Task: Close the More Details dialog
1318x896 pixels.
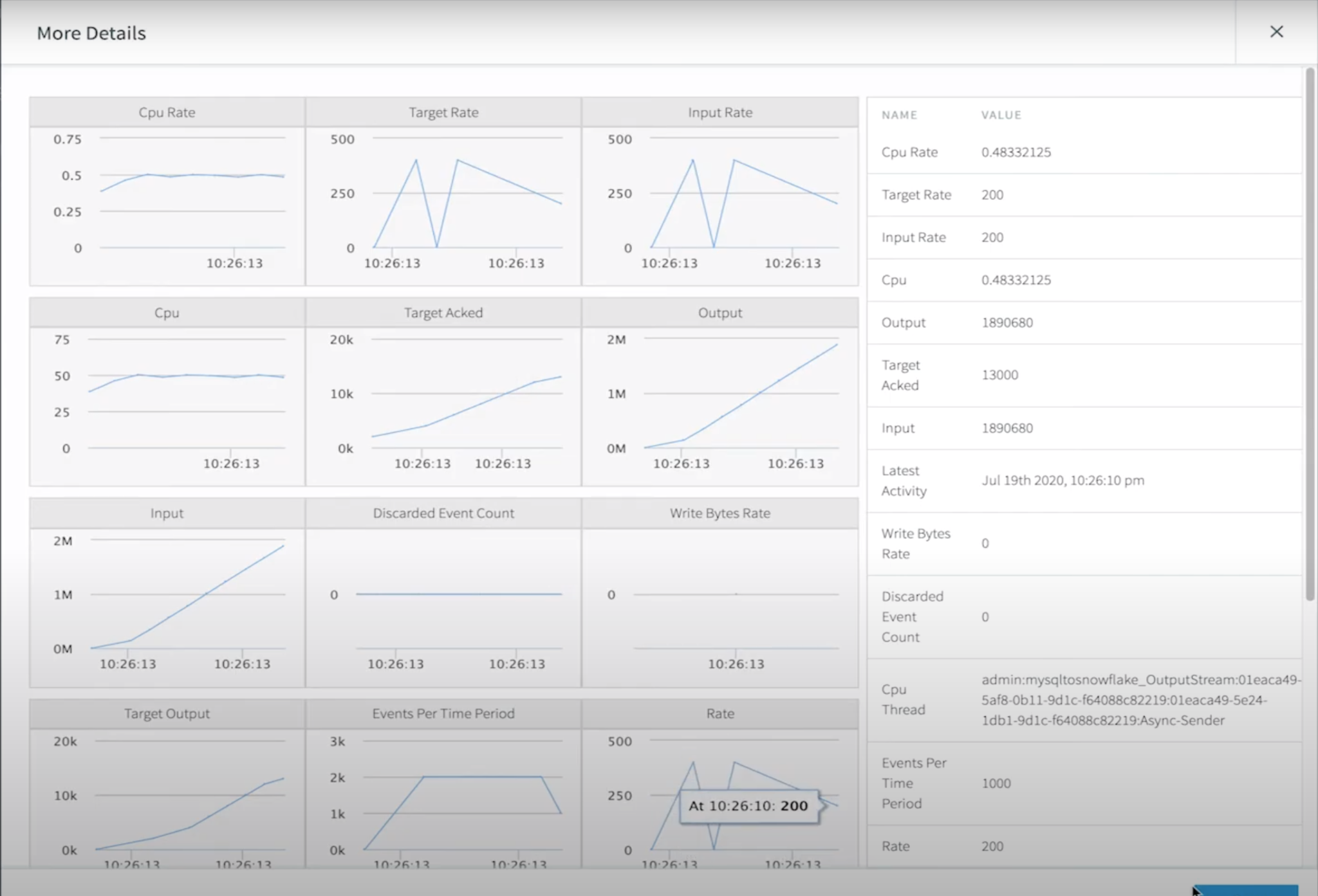Action: pos(1276,32)
